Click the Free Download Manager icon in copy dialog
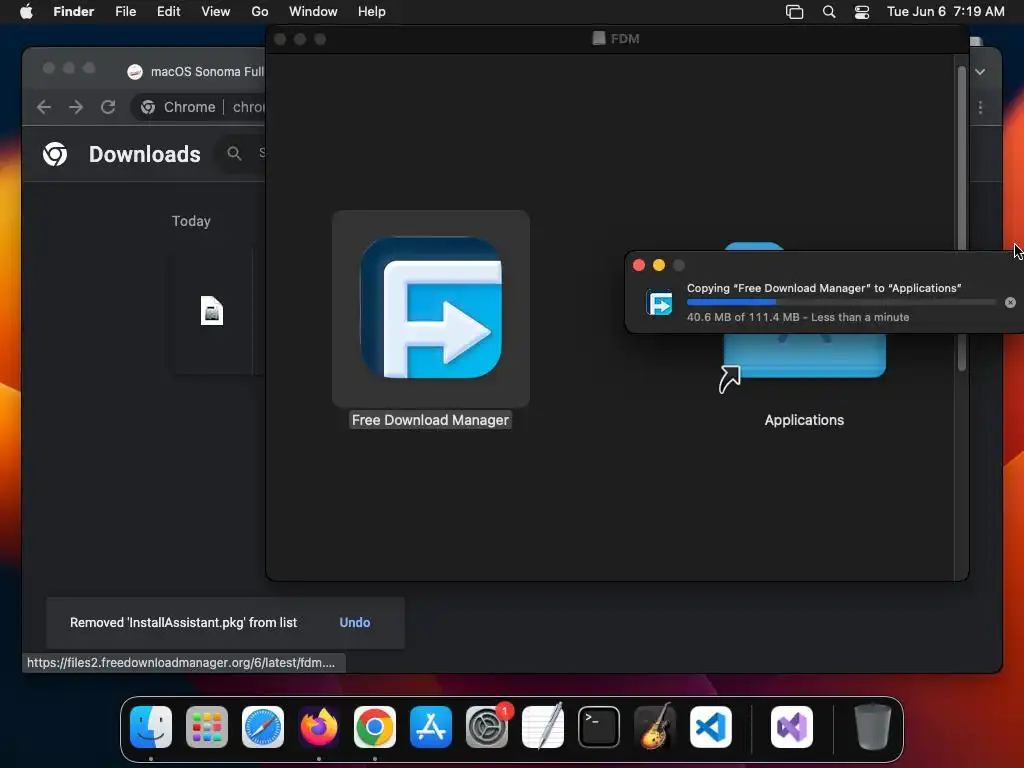Image resolution: width=1024 pixels, height=768 pixels. point(659,303)
